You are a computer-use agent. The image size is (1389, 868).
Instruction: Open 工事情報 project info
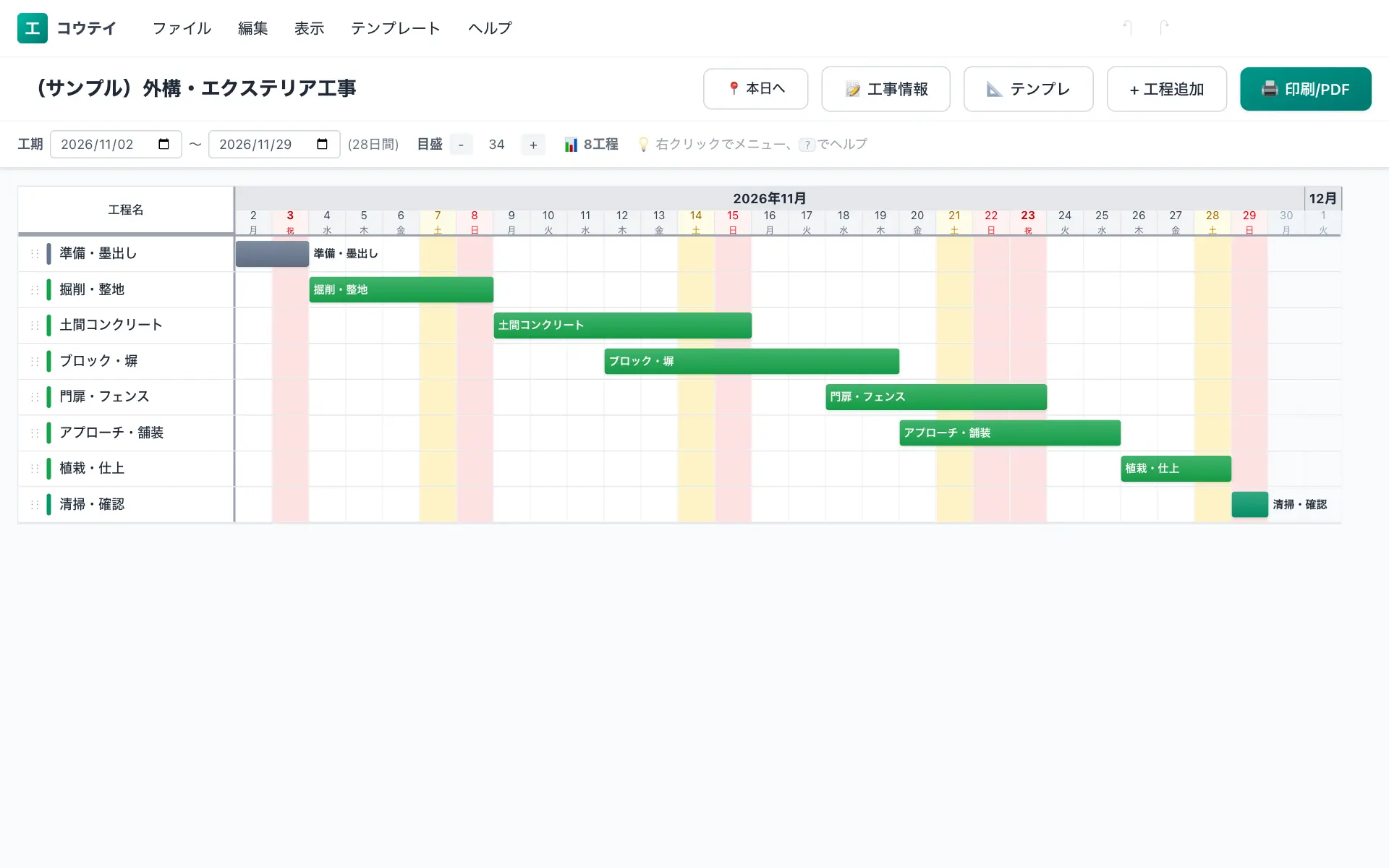[x=885, y=89]
